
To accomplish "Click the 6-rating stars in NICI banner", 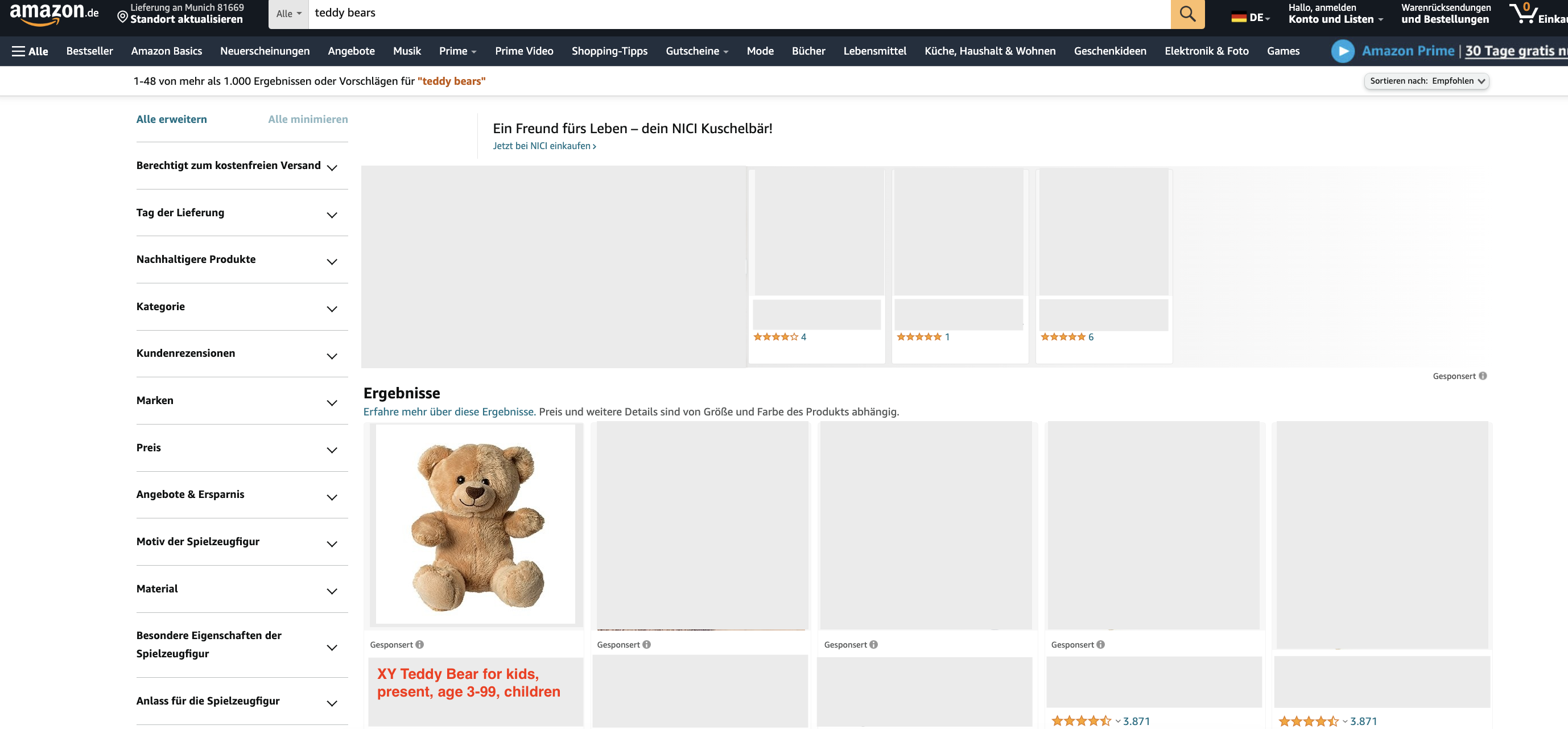I will (x=1063, y=337).
